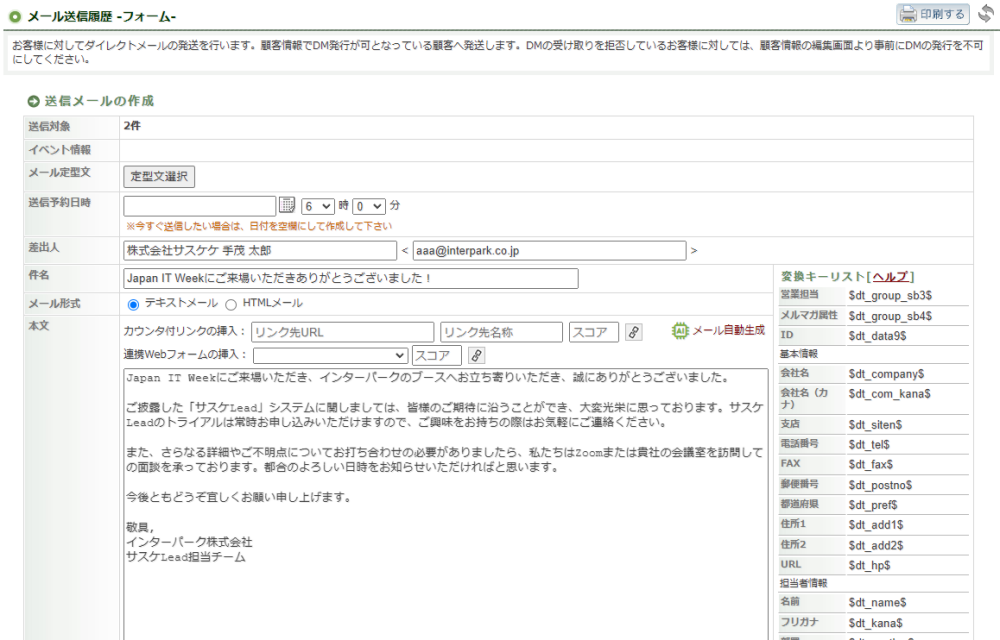Click the counter link insert chain icon
Viewport: 1000px width, 640px height.
click(x=633, y=332)
